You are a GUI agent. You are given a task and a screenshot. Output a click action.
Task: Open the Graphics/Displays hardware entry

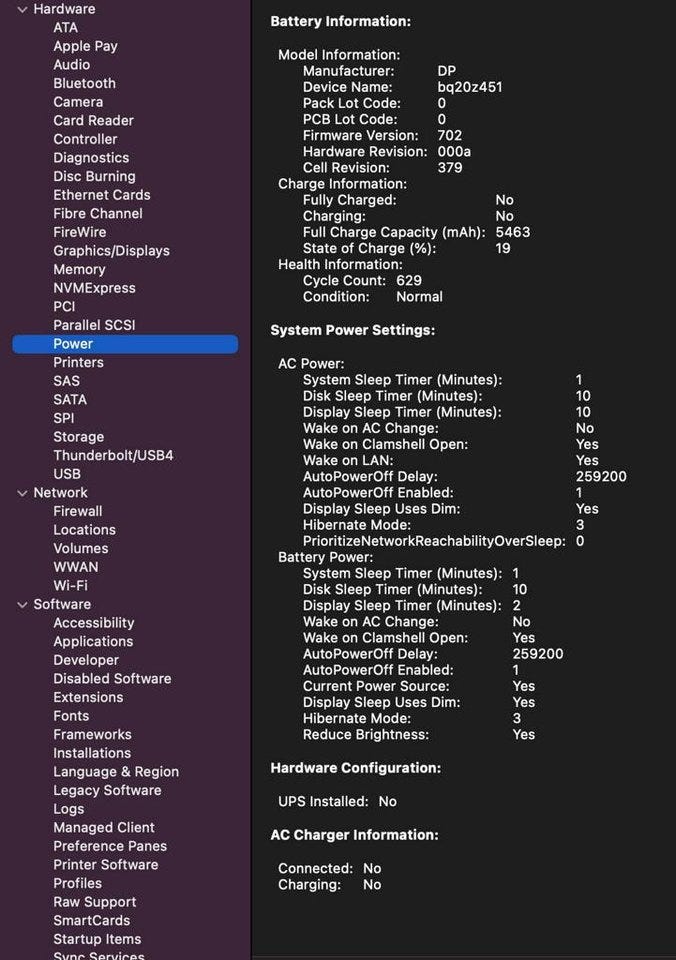click(111, 251)
